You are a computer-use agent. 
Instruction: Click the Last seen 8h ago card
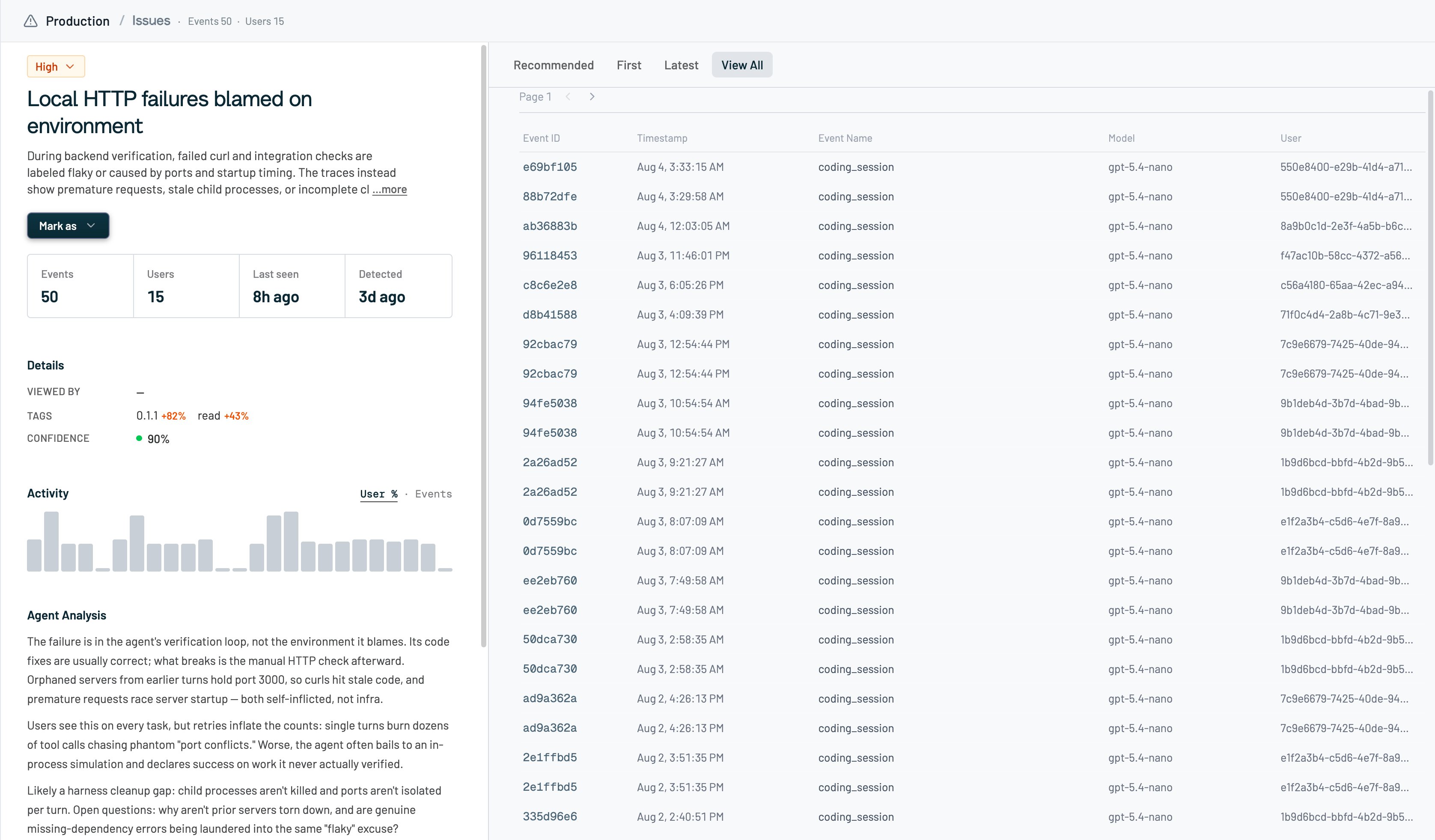pyautogui.click(x=292, y=286)
